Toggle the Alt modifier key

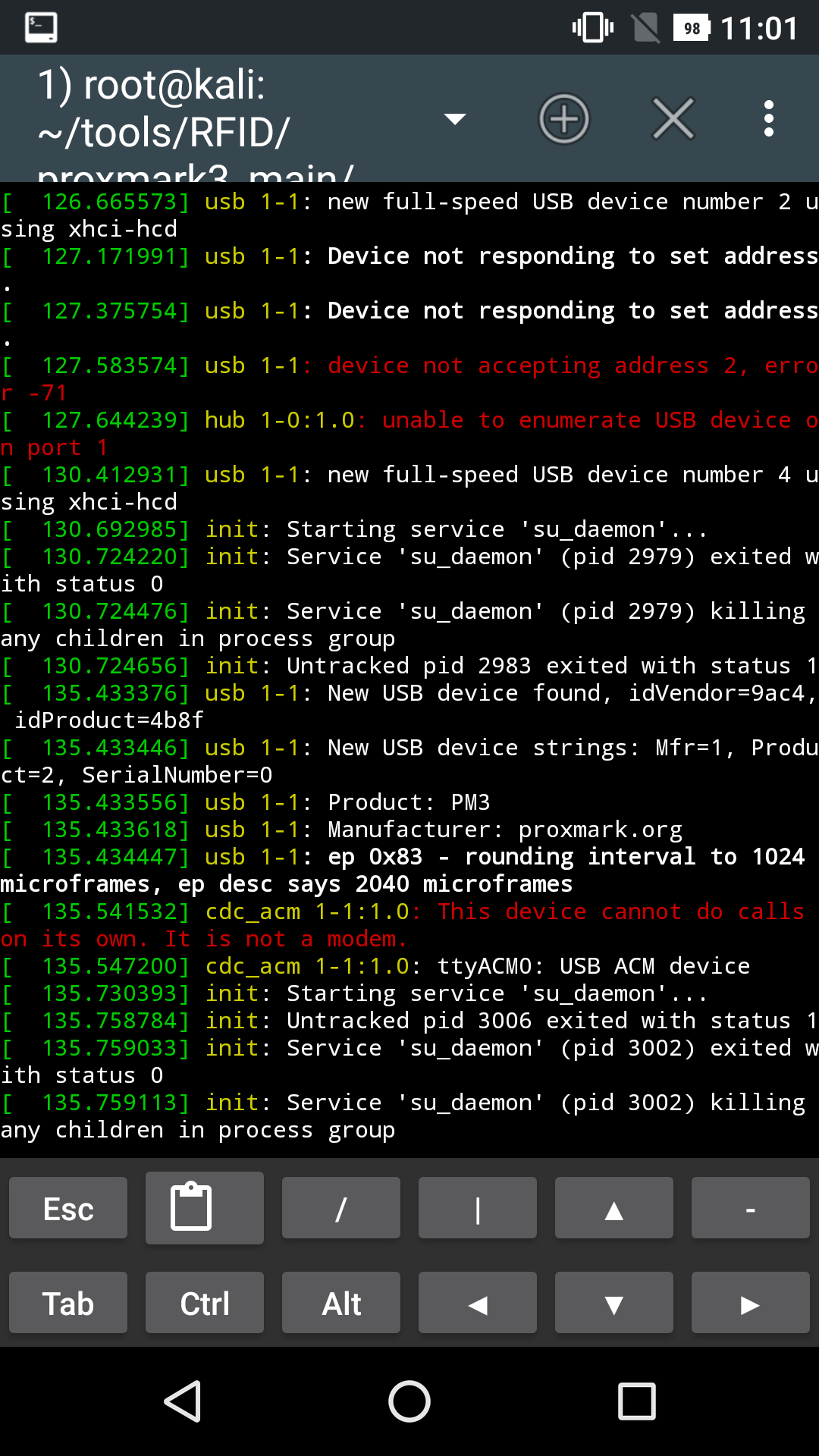point(340,1303)
